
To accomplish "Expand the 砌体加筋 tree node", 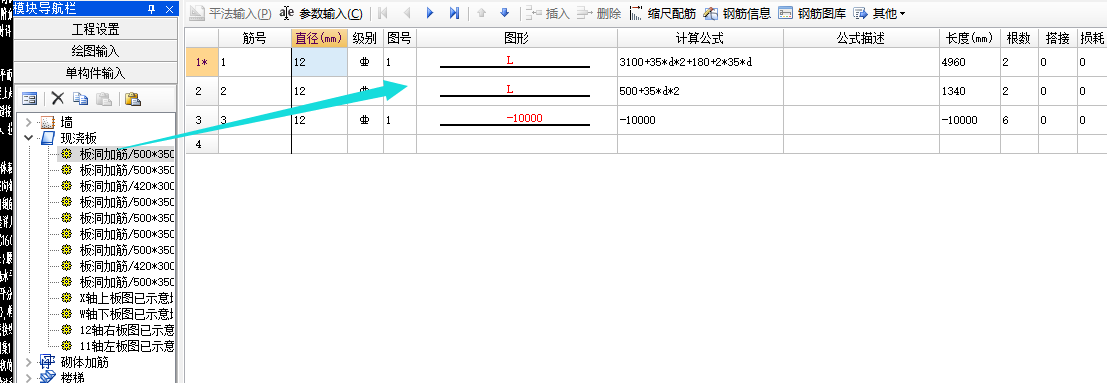I will point(29,362).
